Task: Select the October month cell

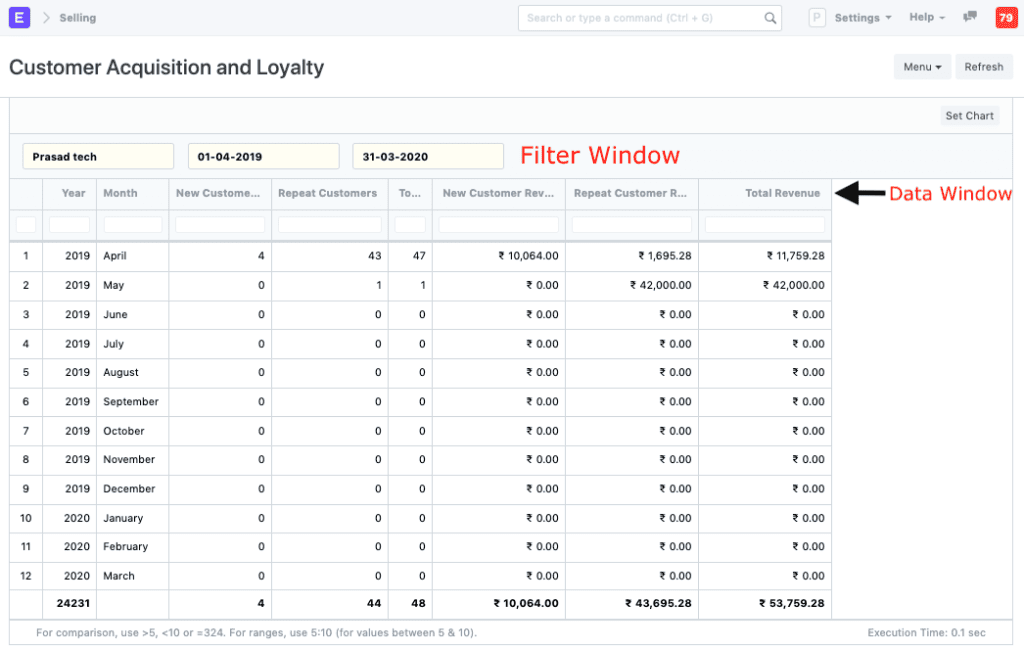Action: 133,431
